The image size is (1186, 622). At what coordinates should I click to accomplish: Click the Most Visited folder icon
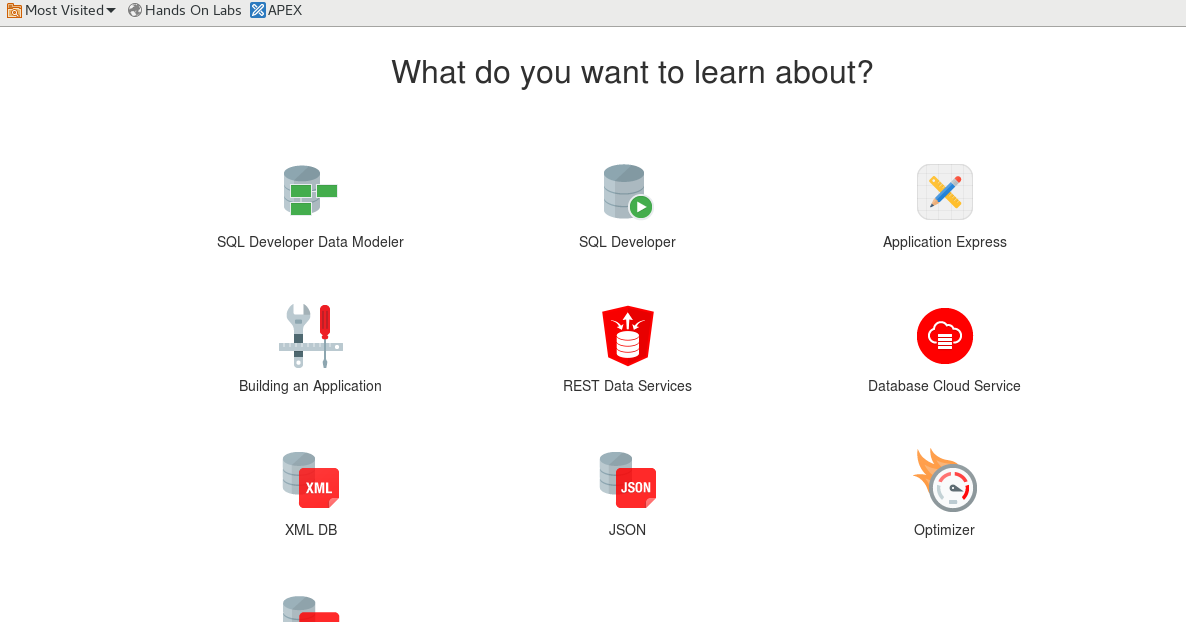point(12,10)
